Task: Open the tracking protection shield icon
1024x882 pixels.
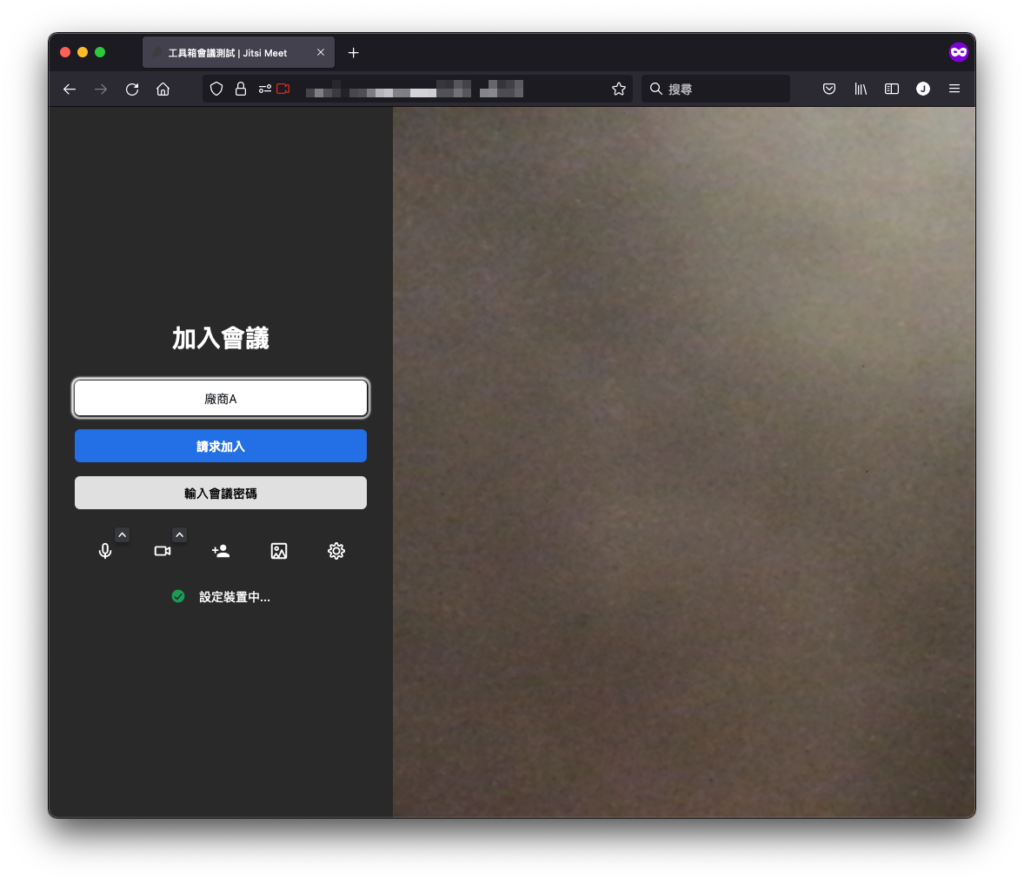Action: click(x=216, y=89)
